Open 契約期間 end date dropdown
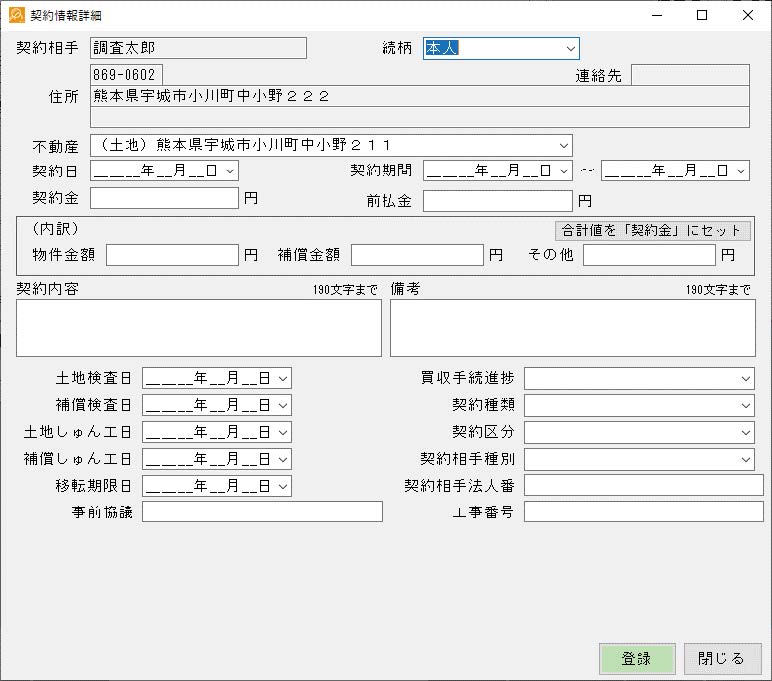 741,171
